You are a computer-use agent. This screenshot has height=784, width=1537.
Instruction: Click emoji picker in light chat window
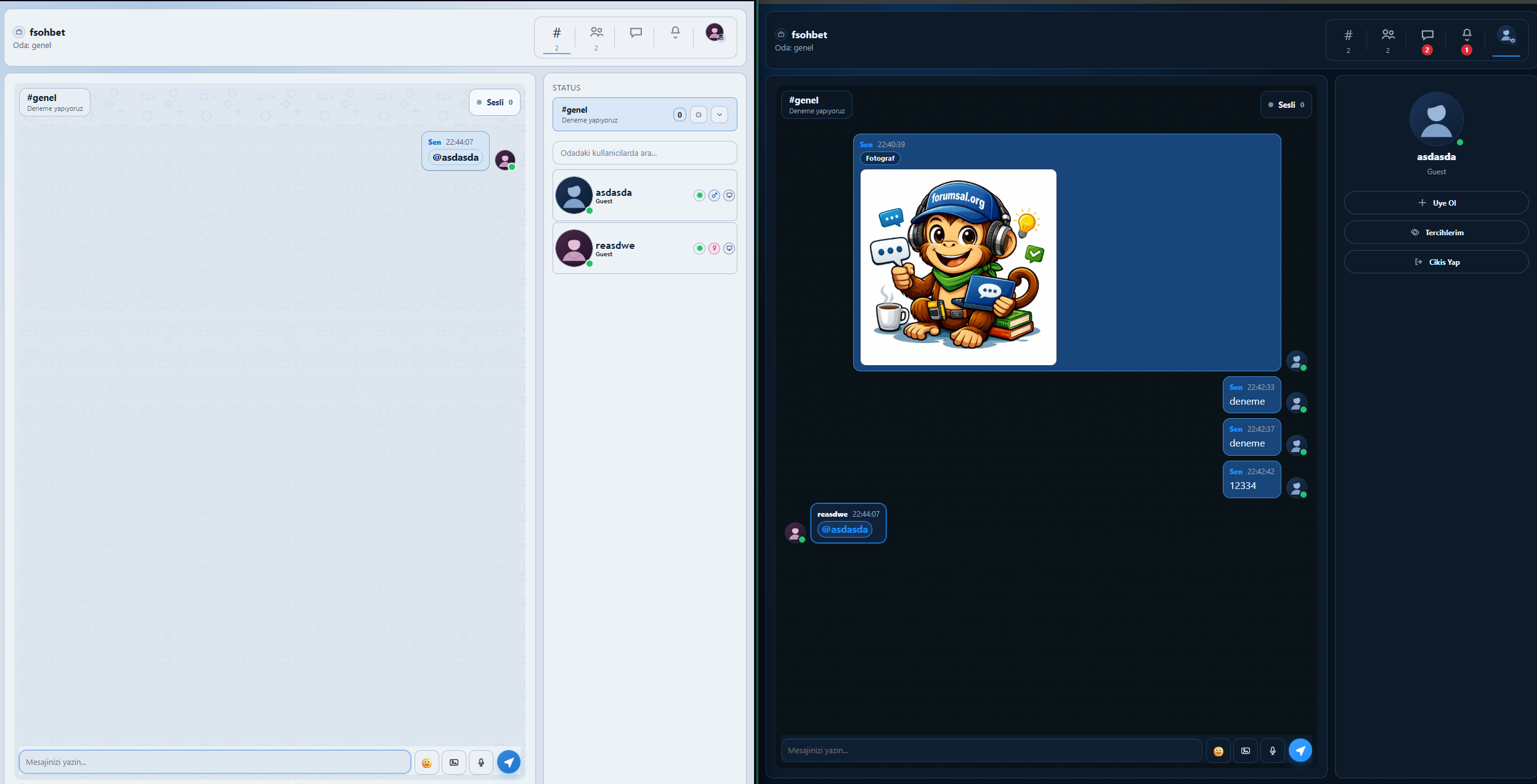[x=426, y=762]
